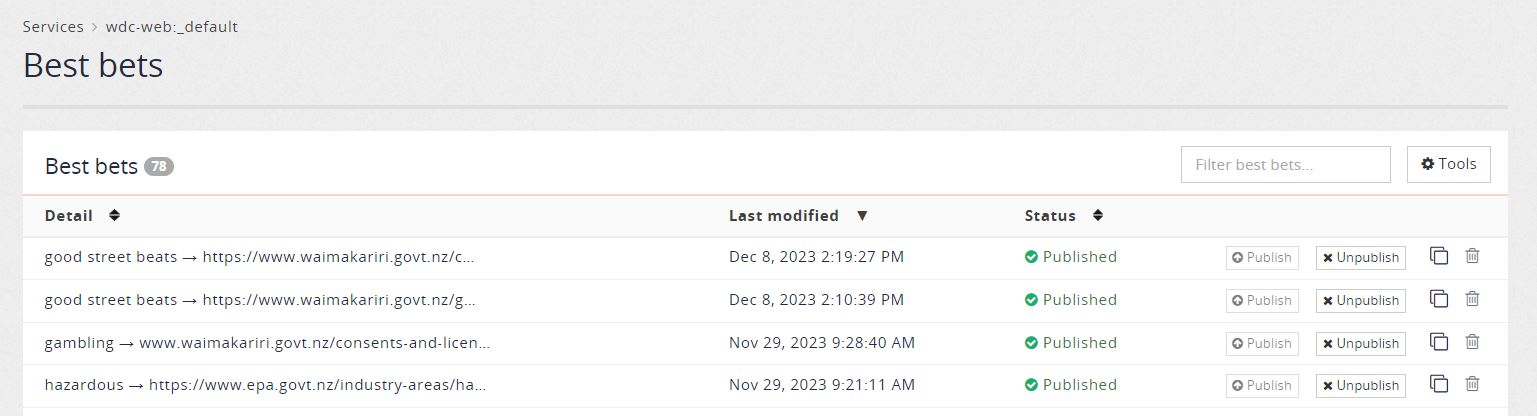Click Publish on the first row
Image resolution: width=1537 pixels, height=416 pixels.
pos(1262,258)
